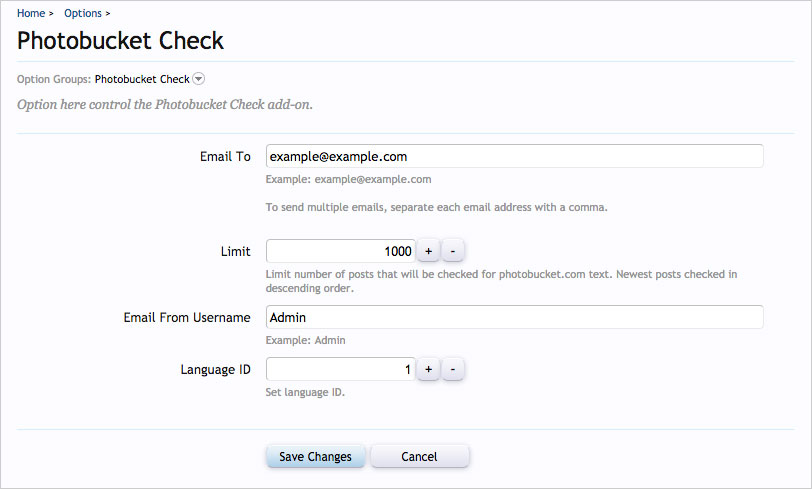Viewport: 812px width, 489px height.
Task: Click the Limit description text
Action: 501,281
